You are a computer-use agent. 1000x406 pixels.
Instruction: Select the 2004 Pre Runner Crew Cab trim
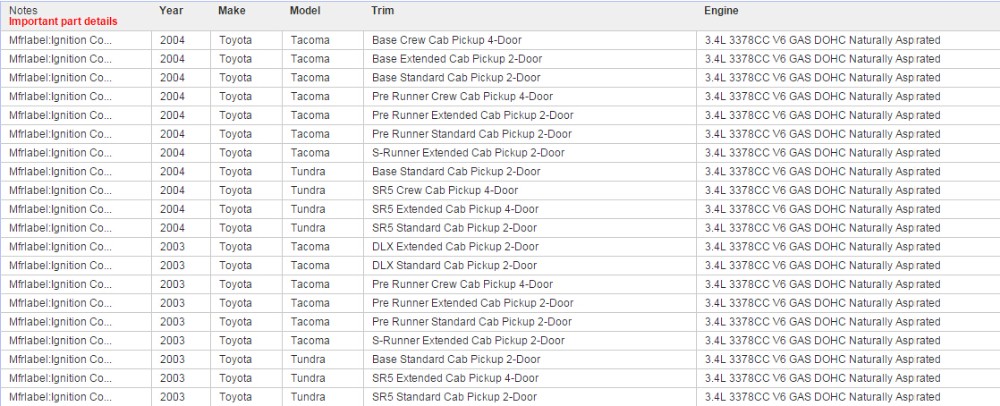[462, 96]
